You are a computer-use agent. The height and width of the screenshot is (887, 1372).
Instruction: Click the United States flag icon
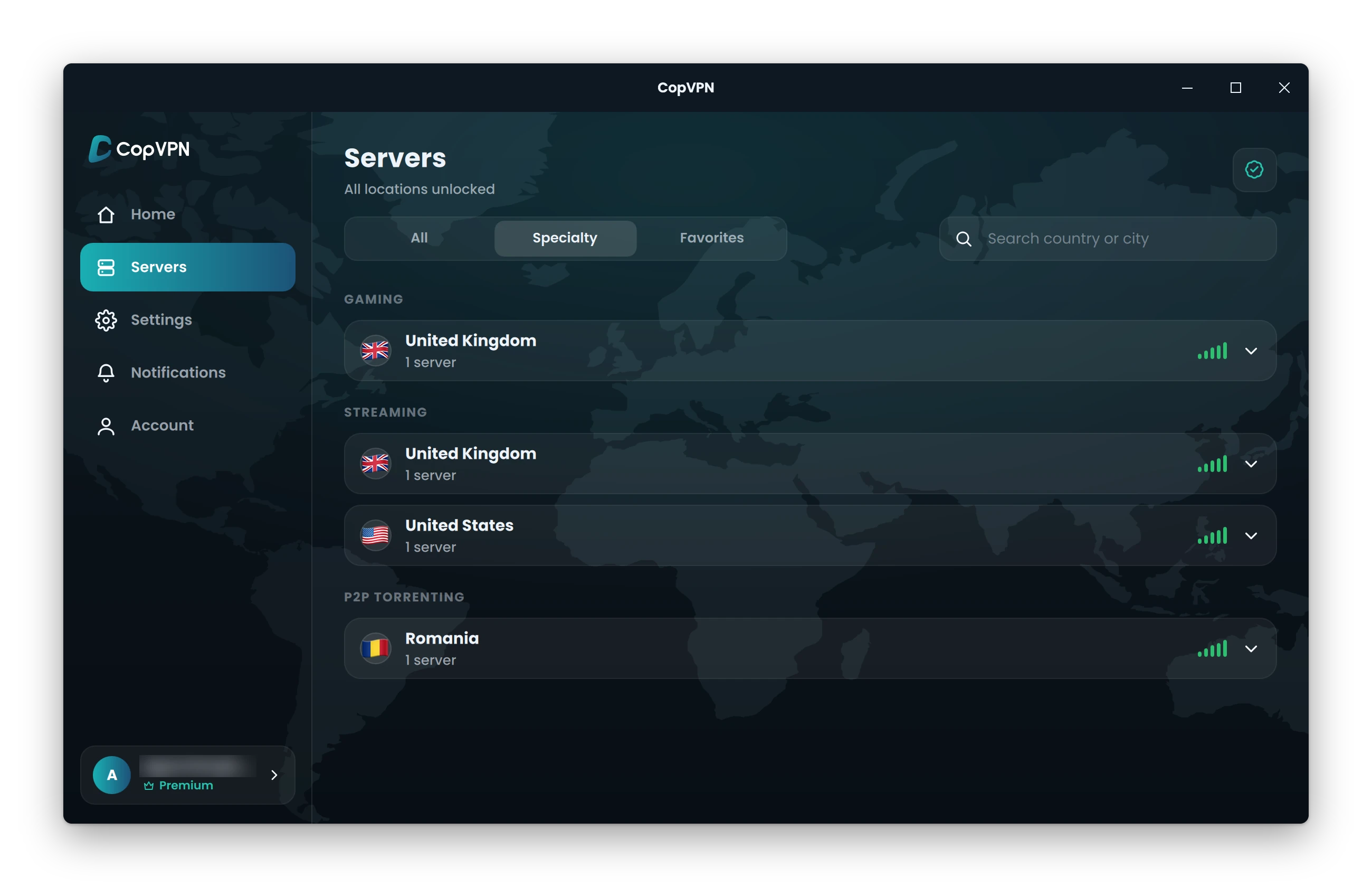click(375, 536)
